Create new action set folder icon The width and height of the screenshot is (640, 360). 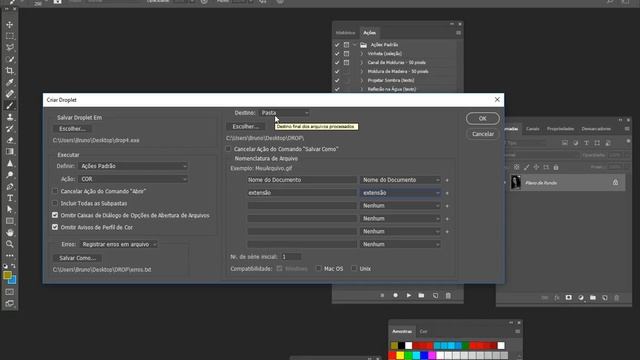(422, 295)
